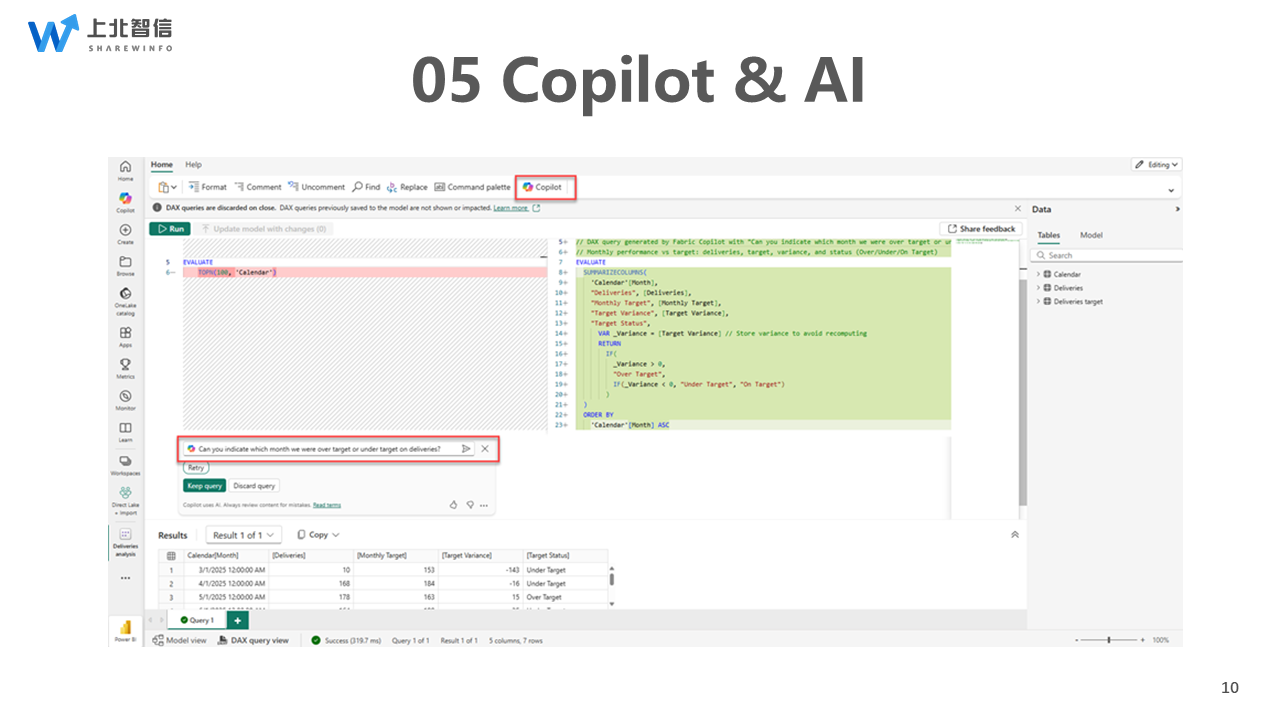Open the Create page in the sidebar
This screenshot has width=1280, height=720.
[x=125, y=234]
